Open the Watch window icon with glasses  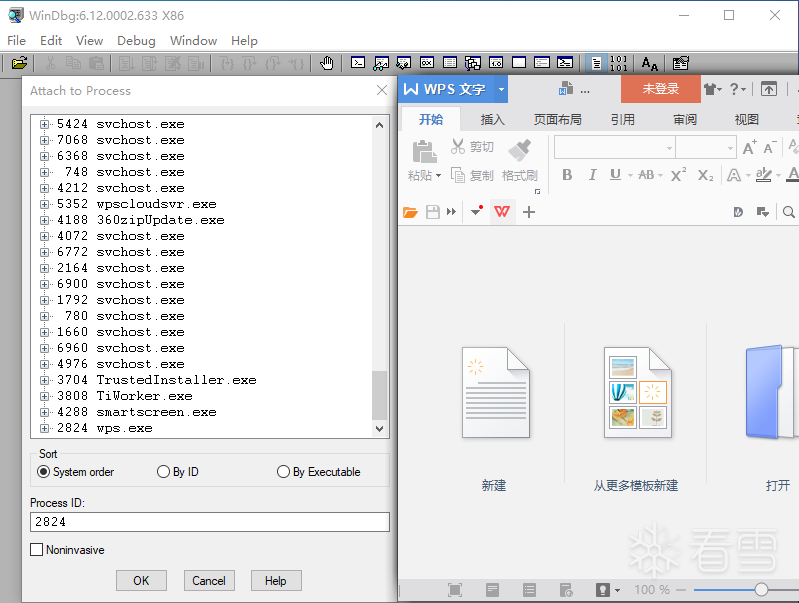[381, 63]
